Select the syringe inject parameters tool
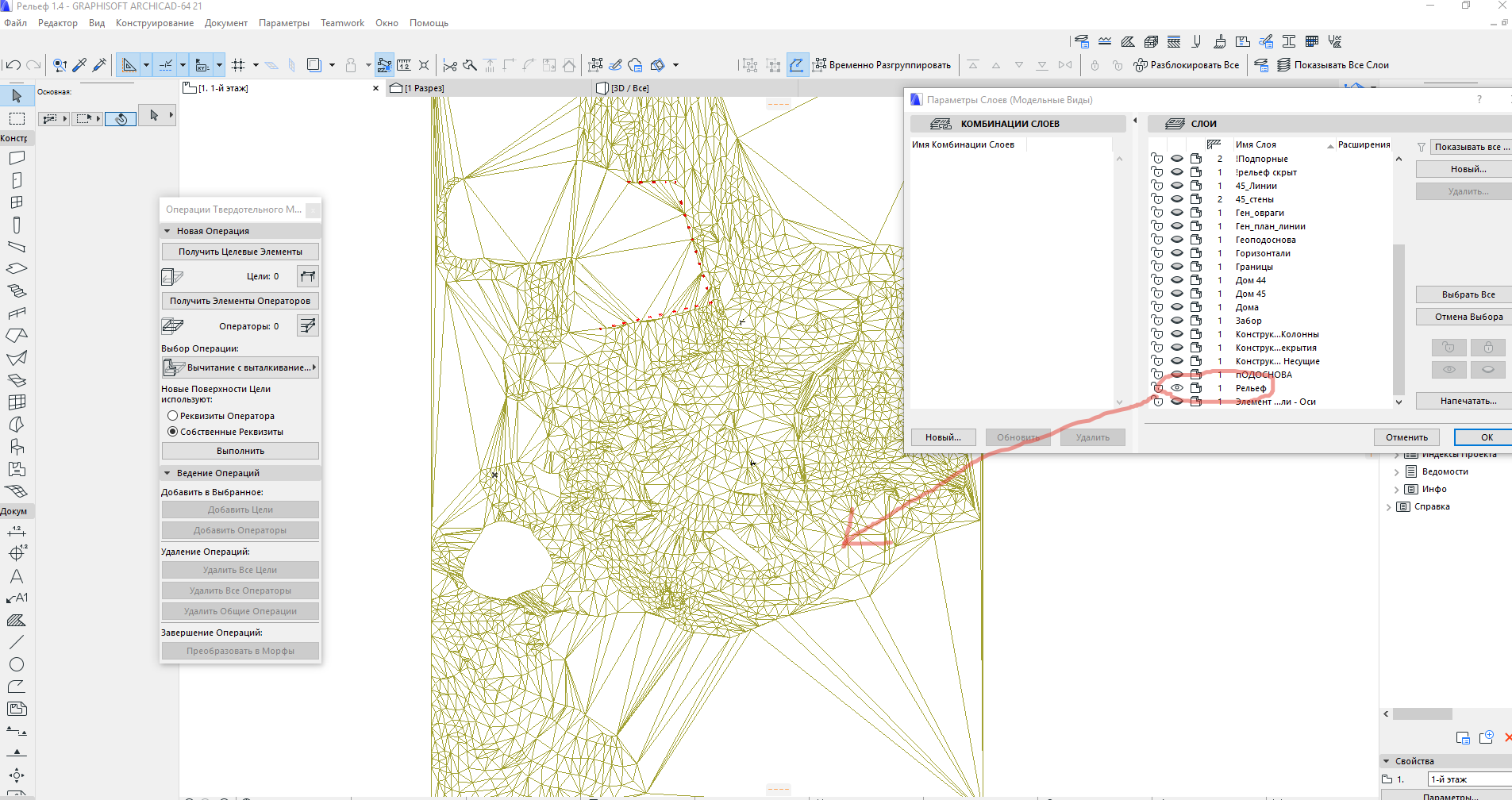The image size is (1512, 800). pos(99,65)
